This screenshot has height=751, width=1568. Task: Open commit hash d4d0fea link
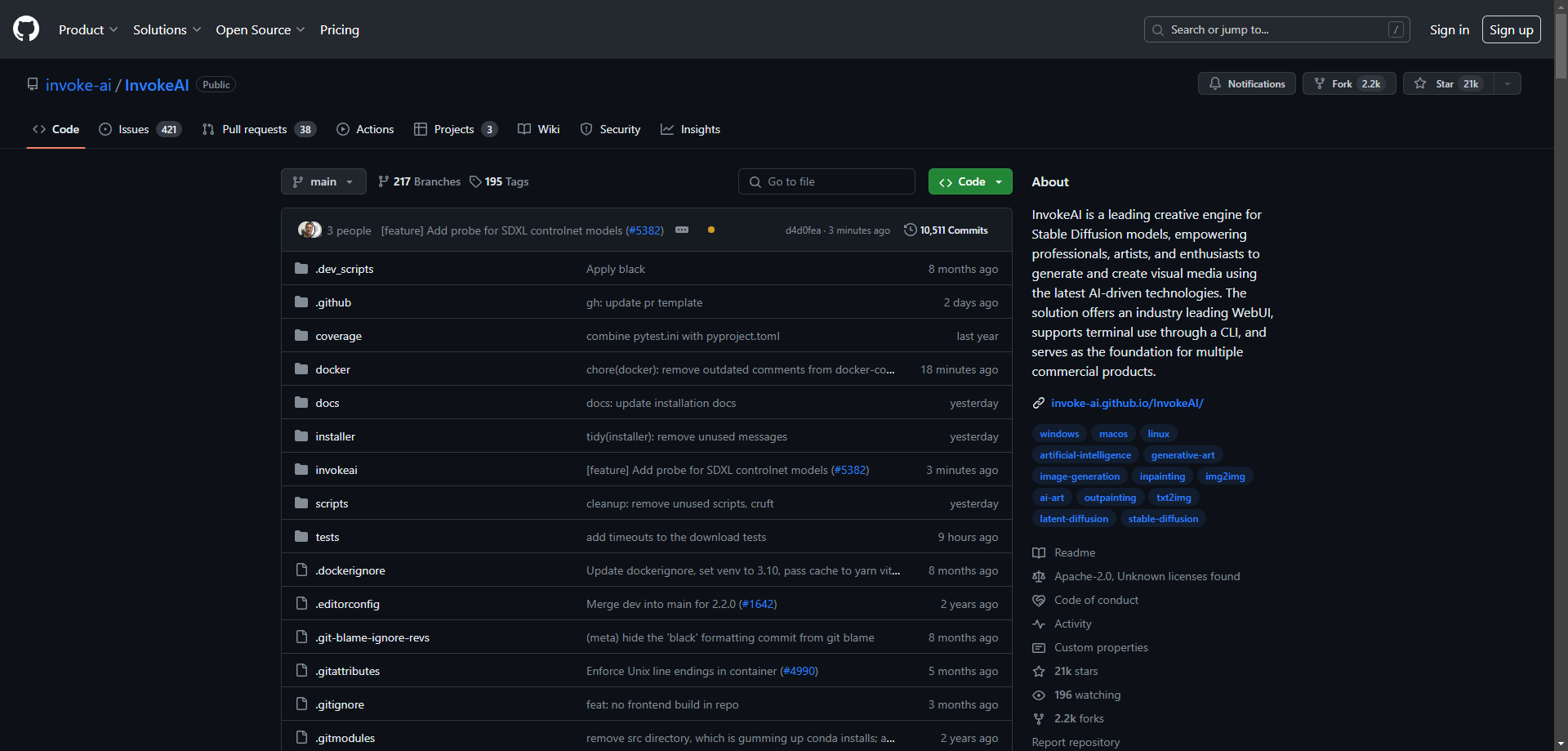[x=803, y=230]
